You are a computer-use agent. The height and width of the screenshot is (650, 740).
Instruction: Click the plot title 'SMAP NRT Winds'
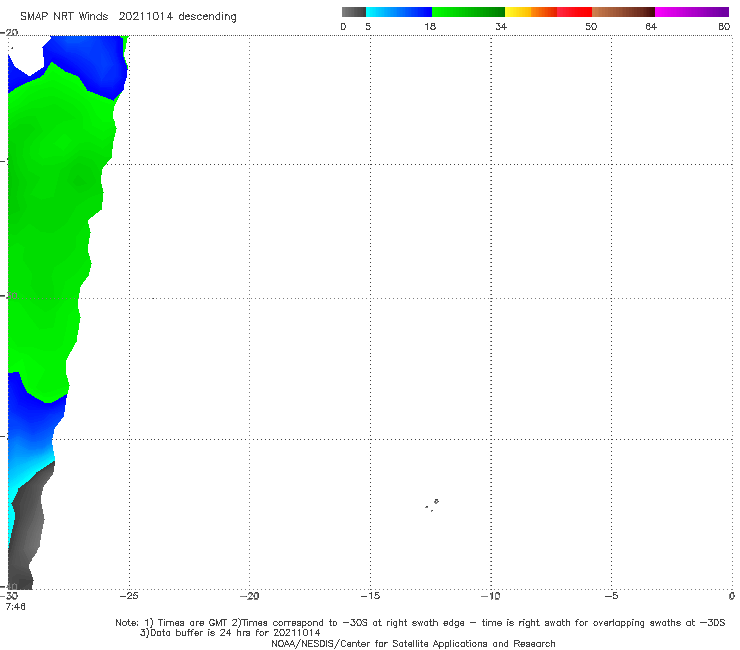click(x=64, y=16)
